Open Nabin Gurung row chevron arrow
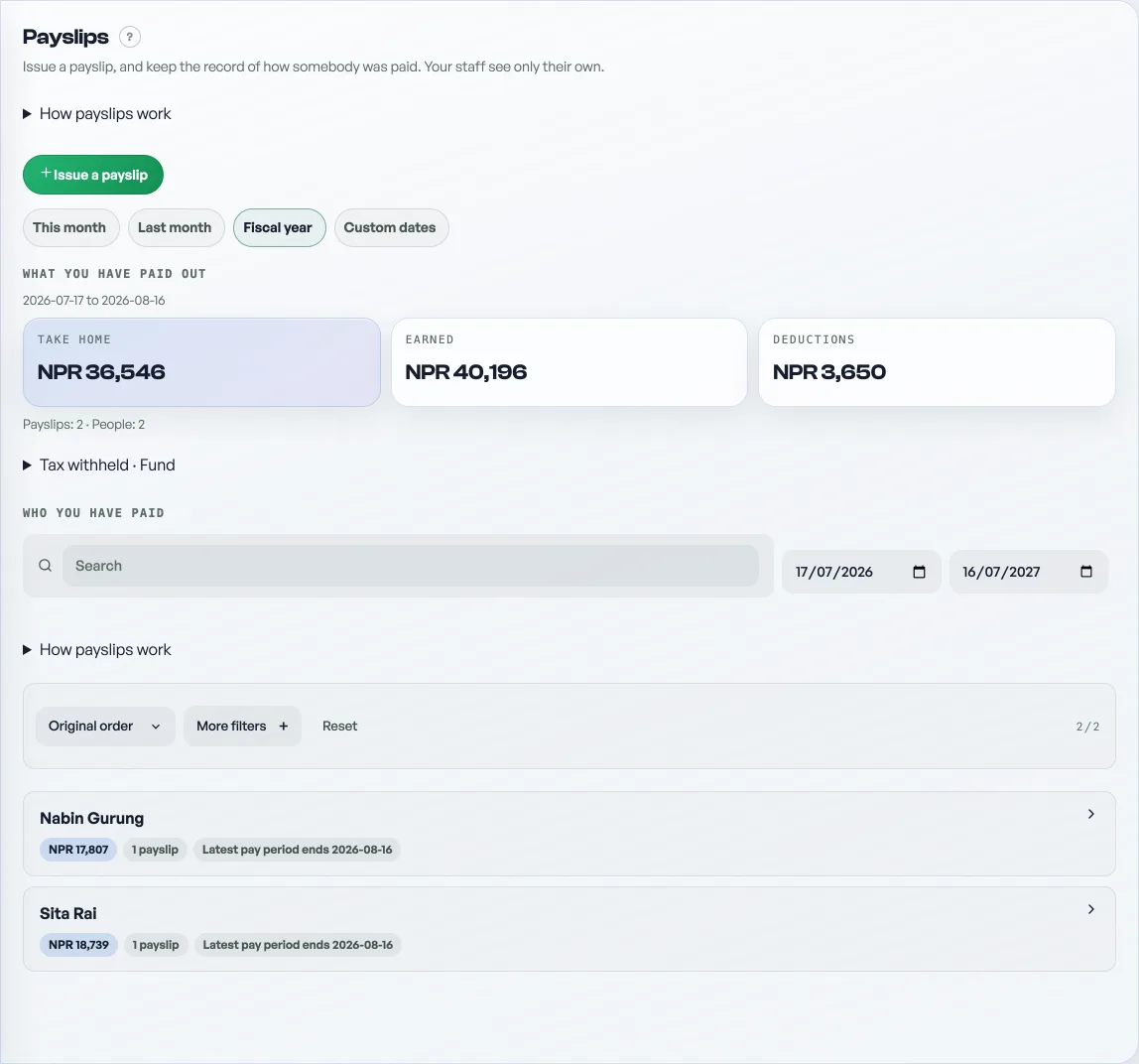This screenshot has height=1064, width=1139. 1090,814
